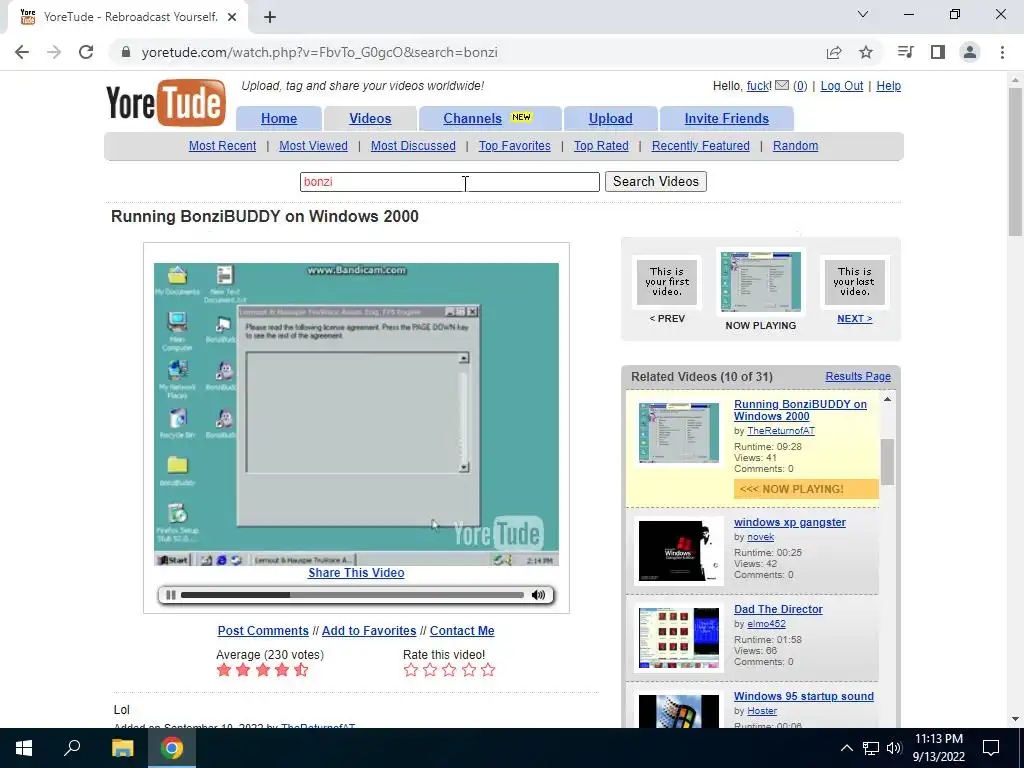Open the Windows Start menu
This screenshot has width=1024, height=768.
point(24,748)
